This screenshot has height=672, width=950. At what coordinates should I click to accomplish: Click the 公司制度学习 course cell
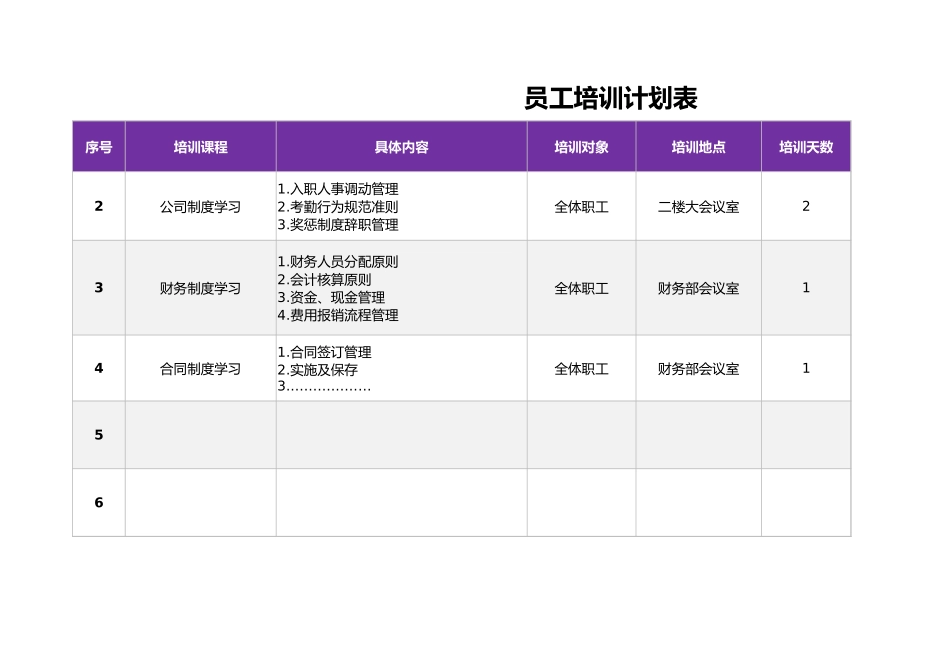[x=199, y=206]
